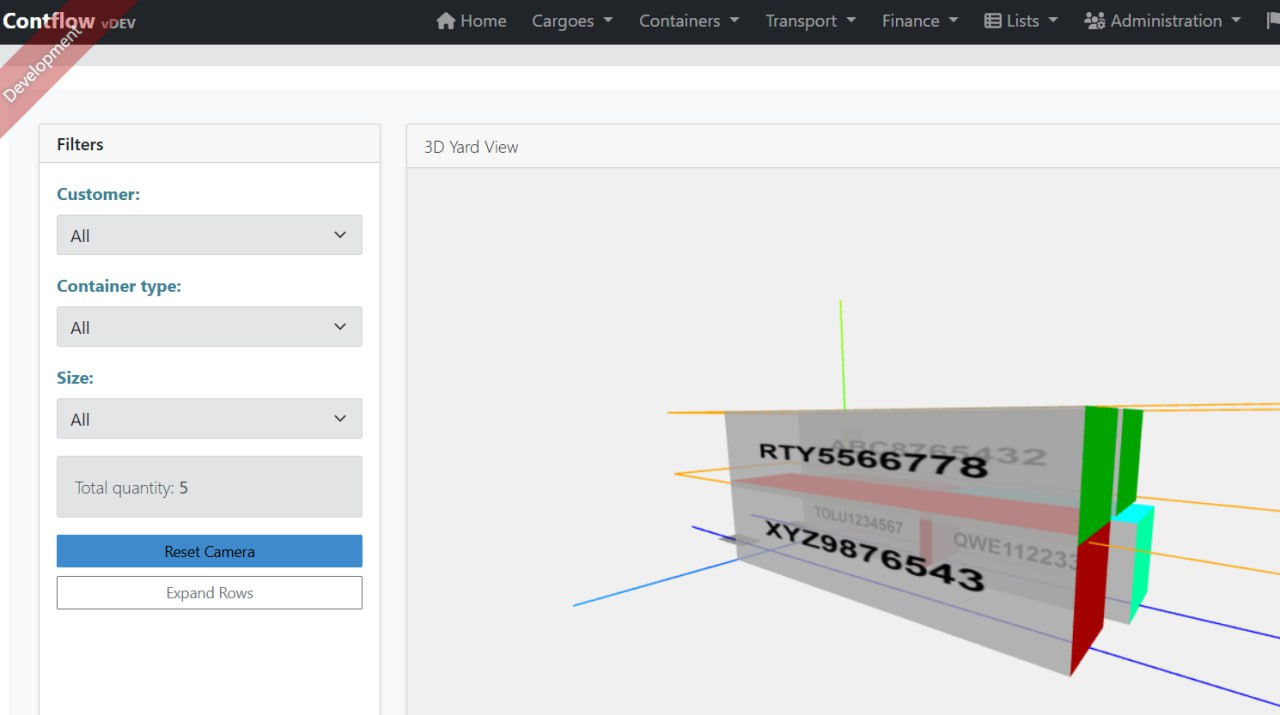The width and height of the screenshot is (1280, 715).
Task: Expand the Transport menu
Action: 810,21
